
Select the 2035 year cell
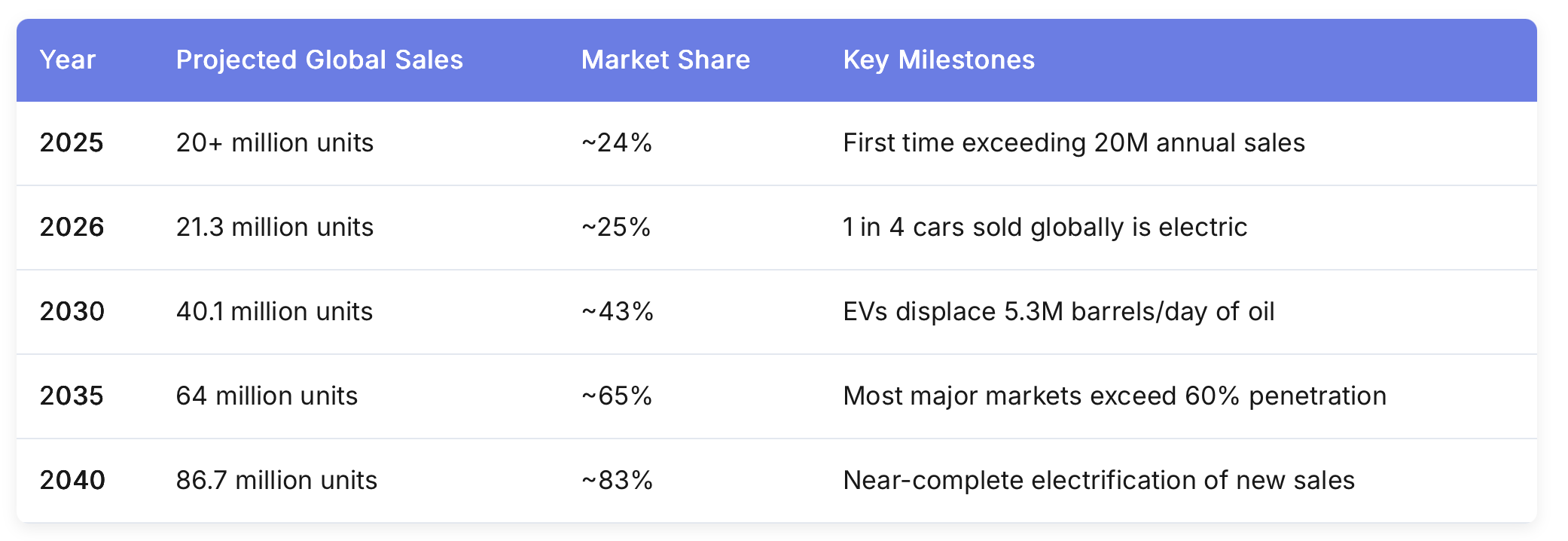pyautogui.click(x=72, y=396)
